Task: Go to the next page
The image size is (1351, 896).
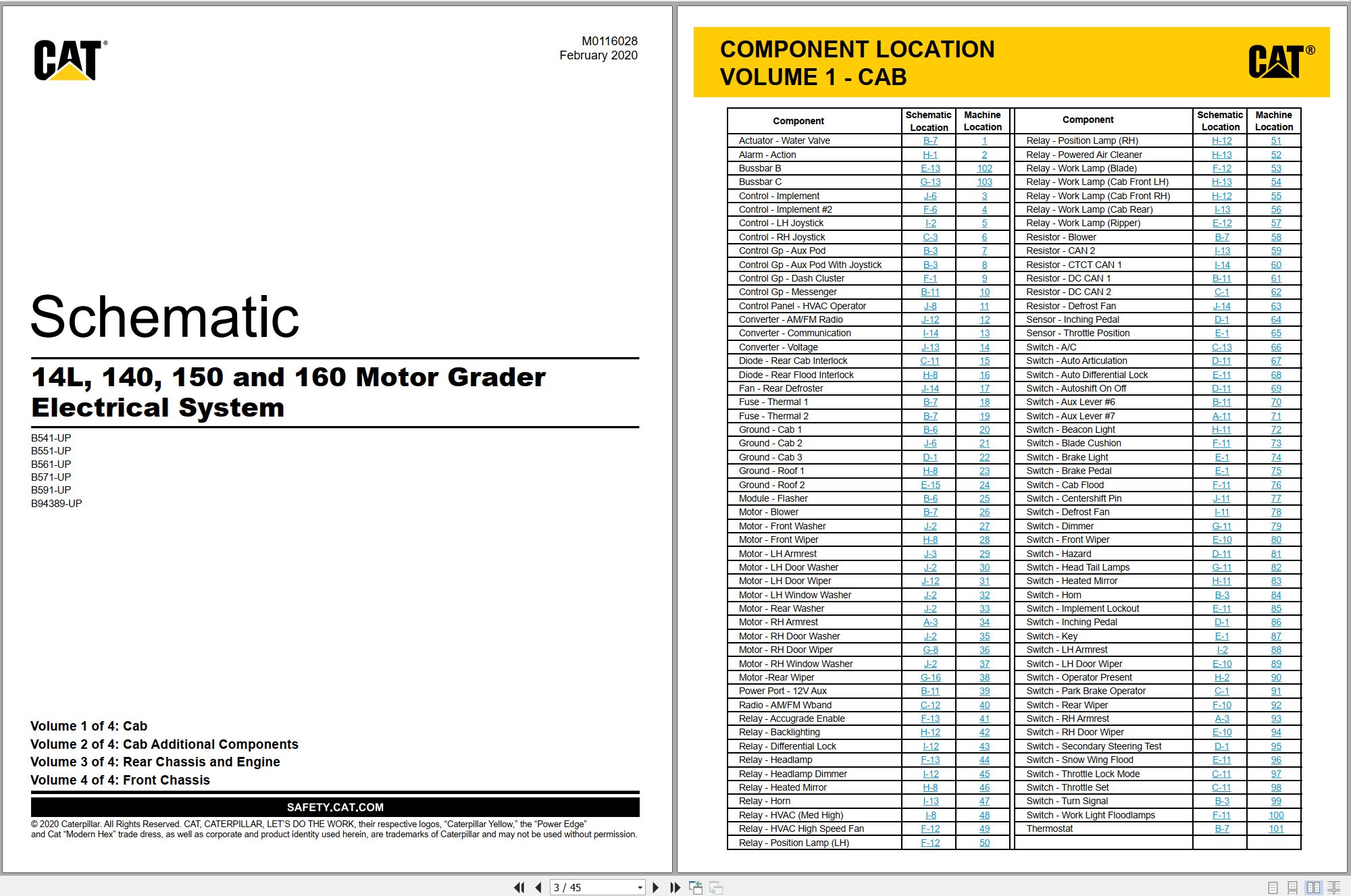Action: click(x=655, y=887)
